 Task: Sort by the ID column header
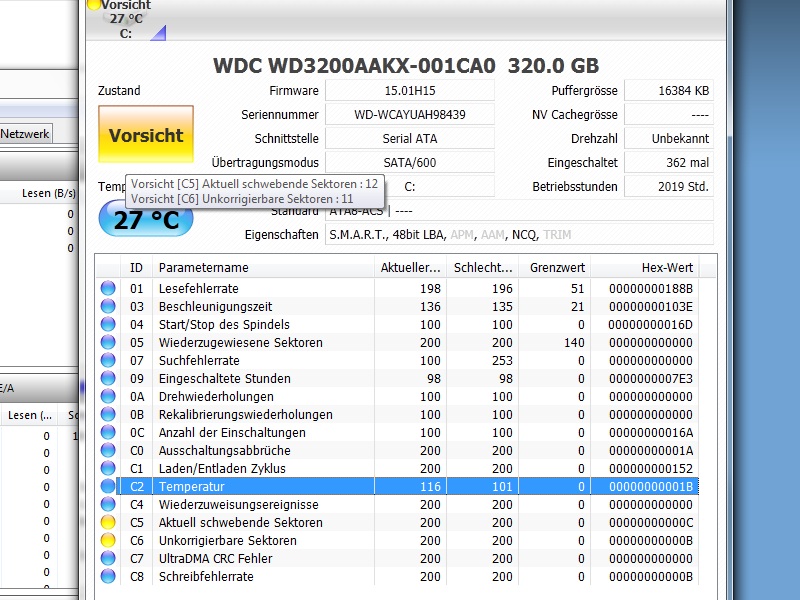136,267
